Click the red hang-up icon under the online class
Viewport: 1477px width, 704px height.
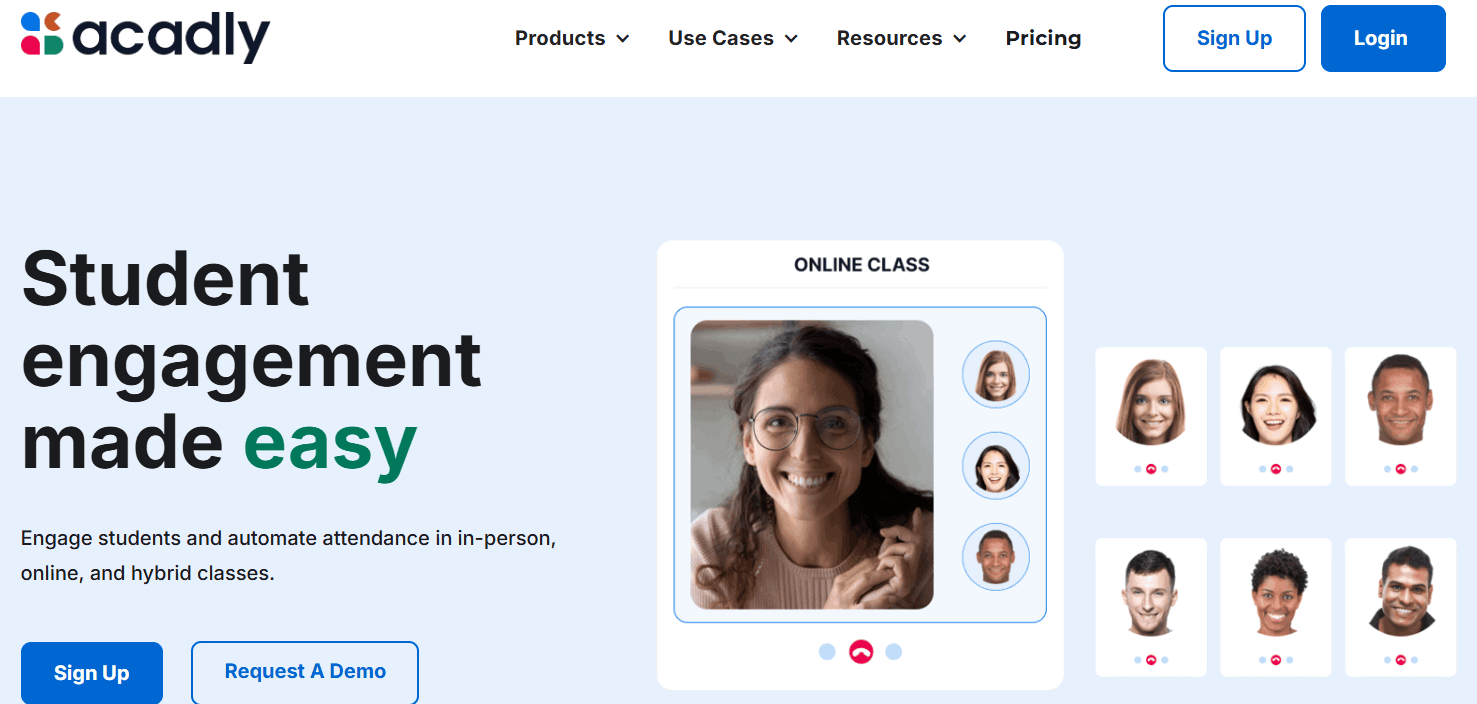[x=861, y=652]
